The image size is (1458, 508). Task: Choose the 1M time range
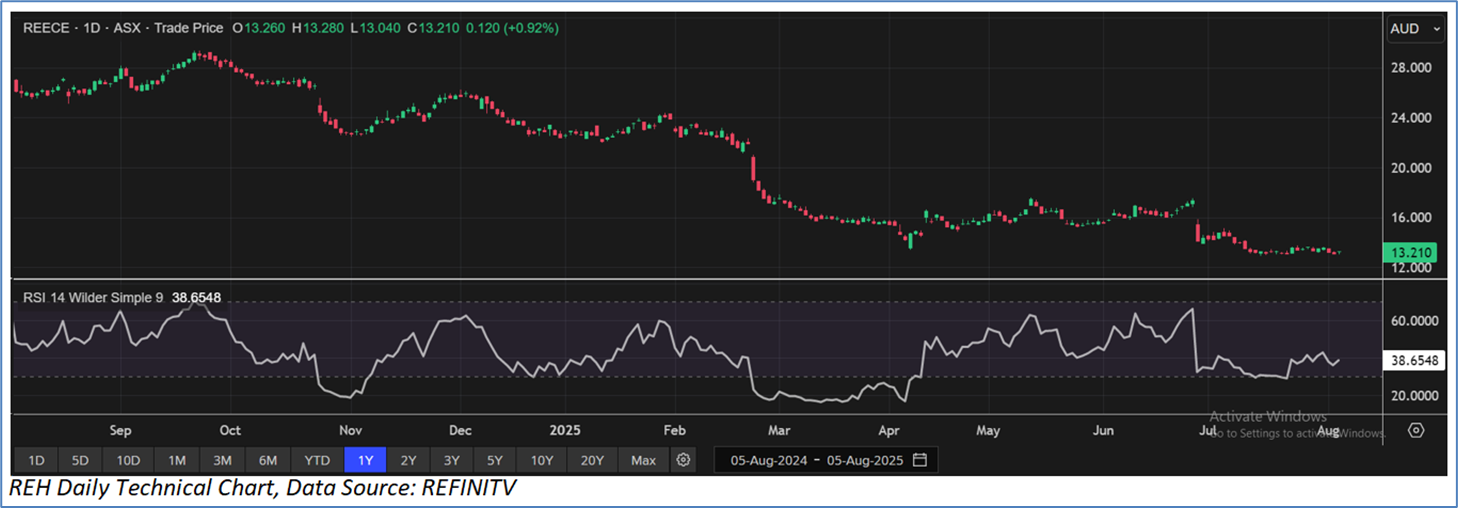(x=177, y=460)
